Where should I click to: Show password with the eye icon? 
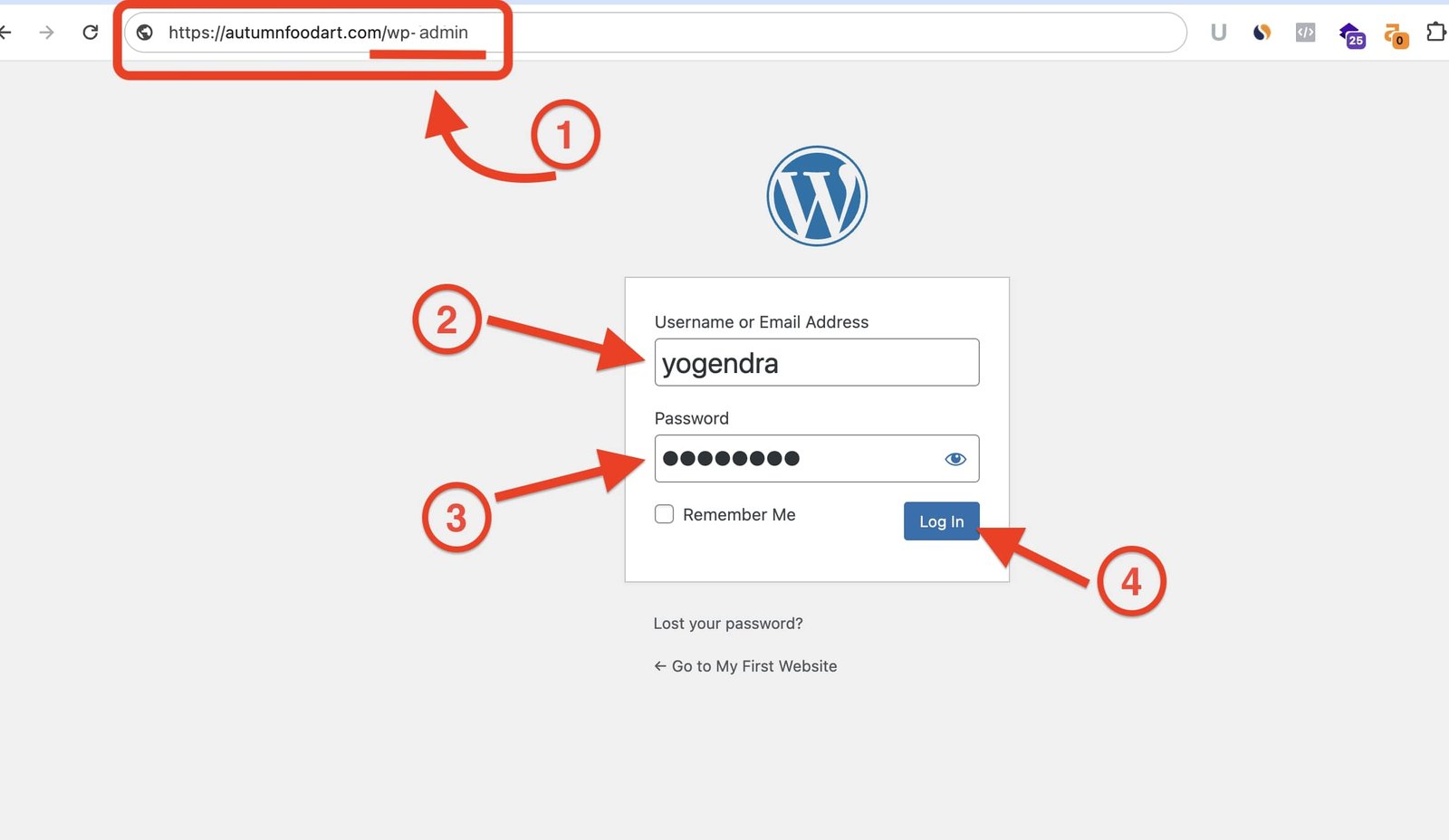[x=955, y=459]
